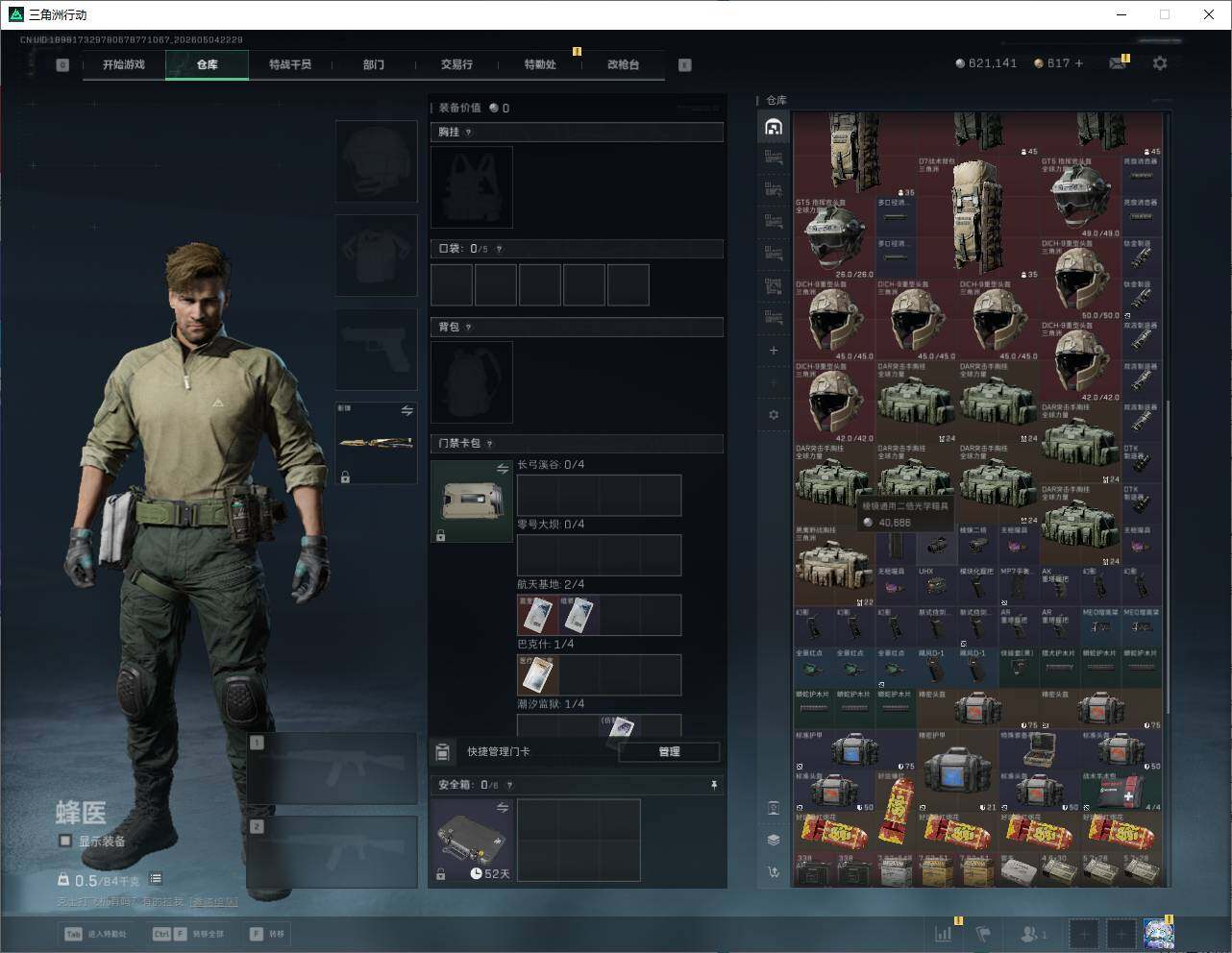Select primary weapon slot 2

click(333, 853)
